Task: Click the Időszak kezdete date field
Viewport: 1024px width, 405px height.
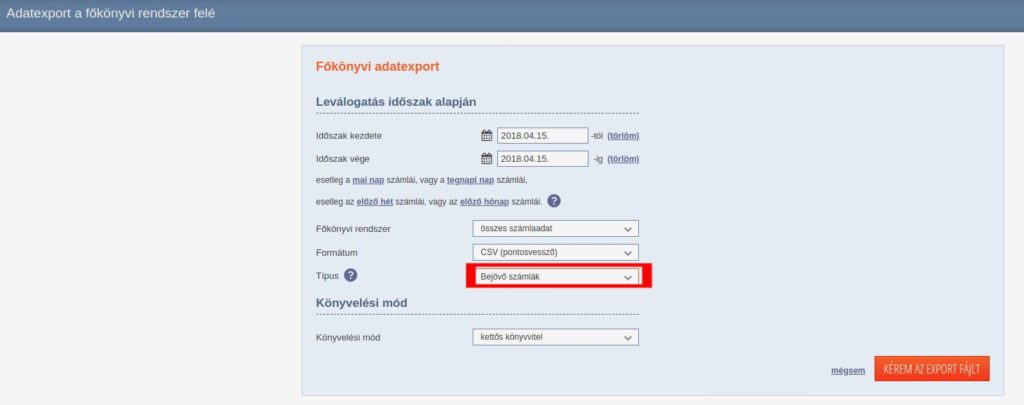Action: pos(542,136)
